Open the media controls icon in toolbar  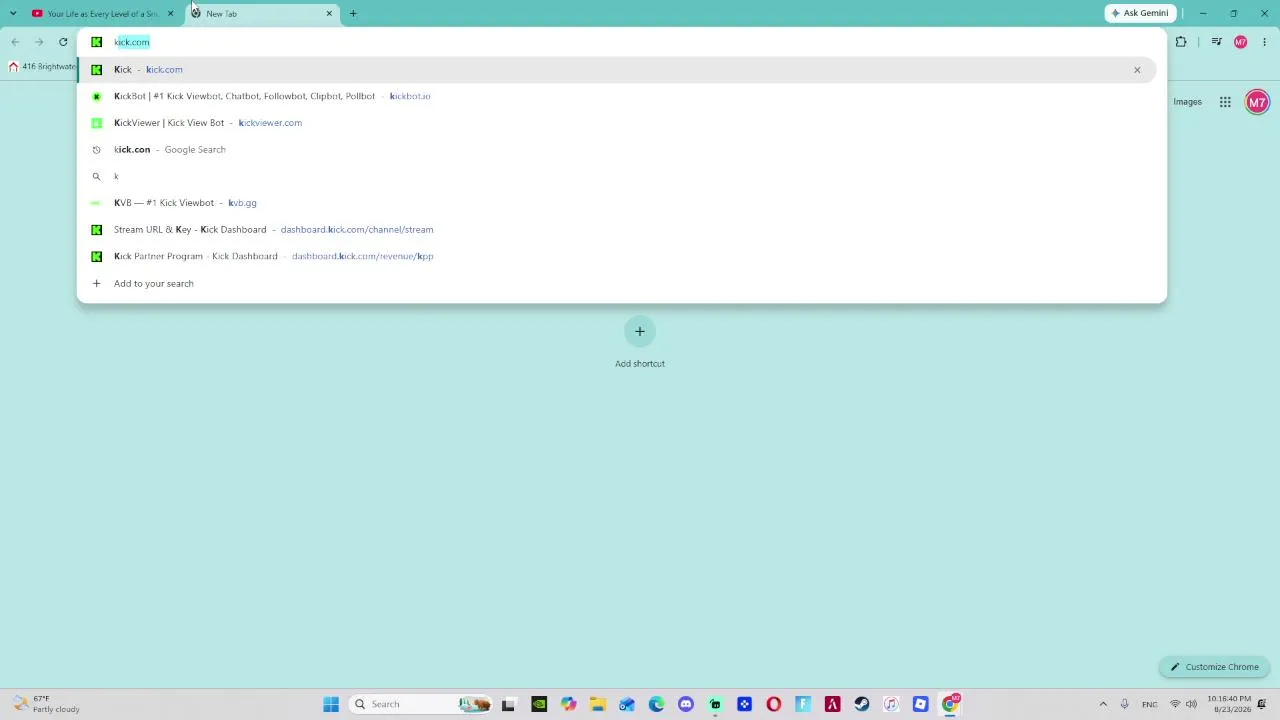click(1216, 42)
